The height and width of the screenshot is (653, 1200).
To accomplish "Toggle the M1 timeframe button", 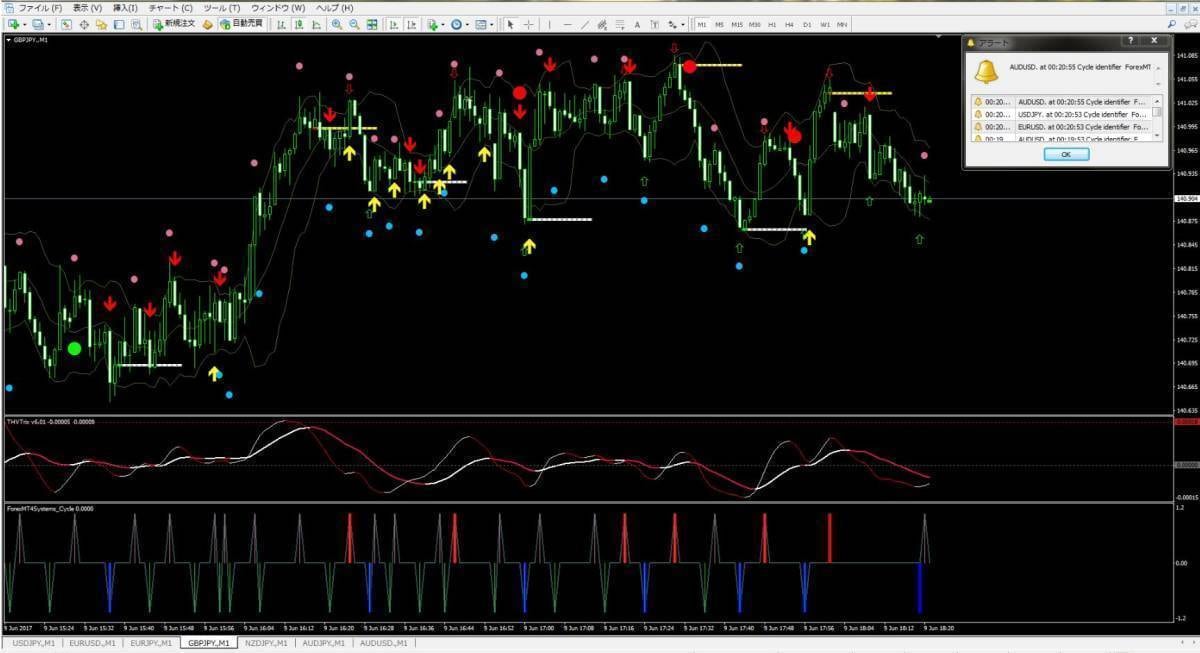I will click(702, 24).
